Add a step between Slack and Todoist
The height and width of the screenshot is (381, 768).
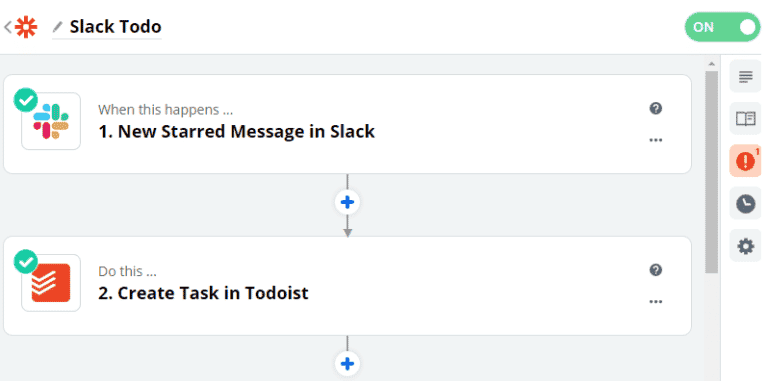click(x=347, y=202)
